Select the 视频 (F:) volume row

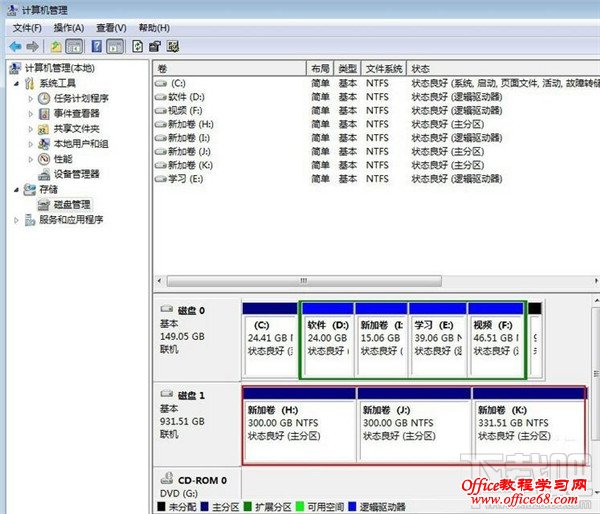(377, 111)
